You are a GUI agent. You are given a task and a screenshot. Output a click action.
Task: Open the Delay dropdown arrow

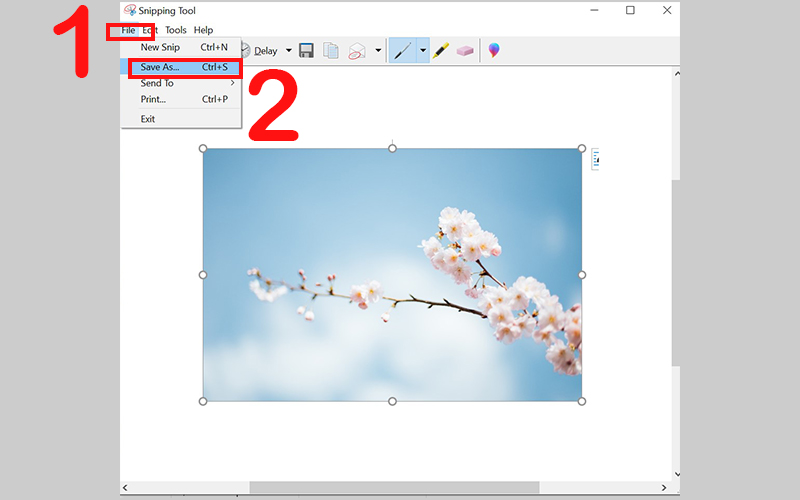coord(288,51)
